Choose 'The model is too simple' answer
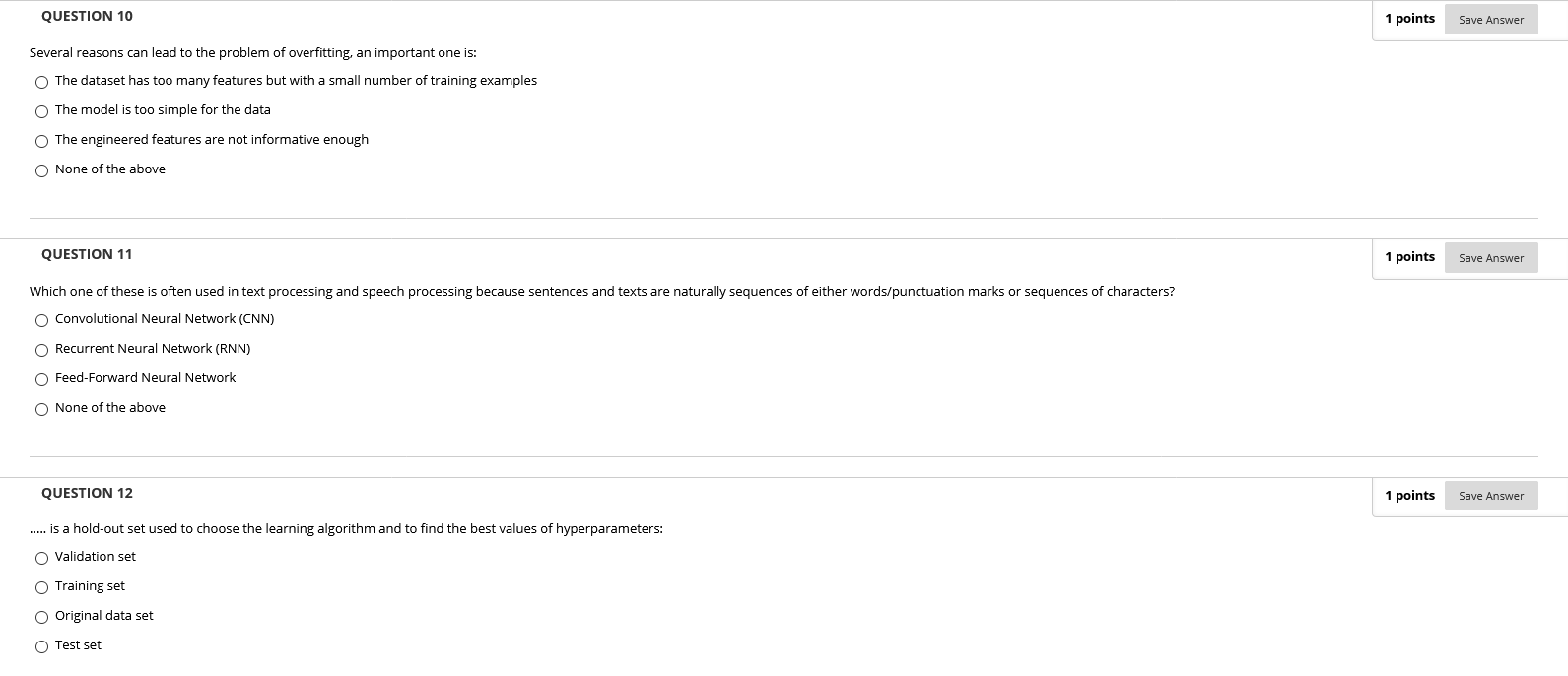Image resolution: width=1568 pixels, height=676 pixels. coord(41,111)
